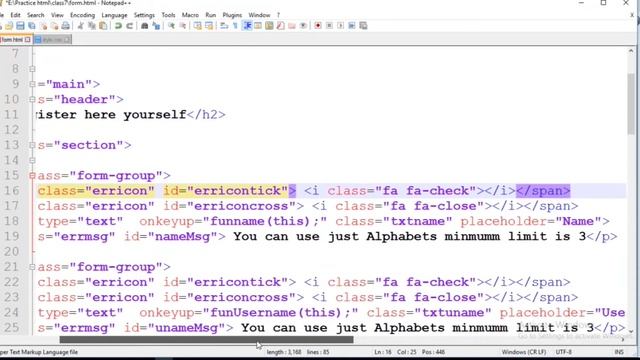This screenshot has height=360, width=640.
Task: Collapse the red fold marker on line 15
Action: pyautogui.click(x=32, y=176)
